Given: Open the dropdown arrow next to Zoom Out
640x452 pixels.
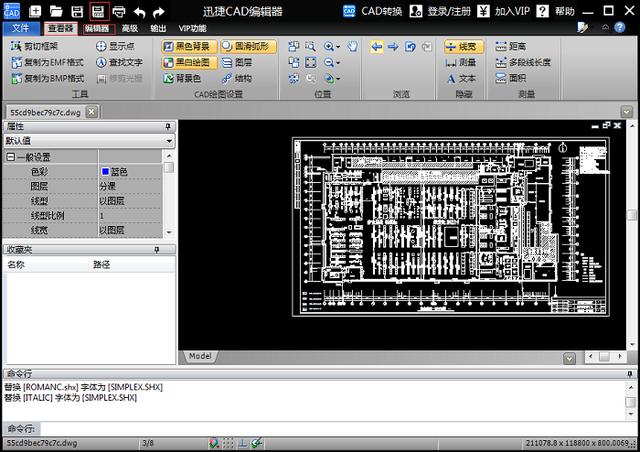Looking at the screenshot, I should [338, 63].
